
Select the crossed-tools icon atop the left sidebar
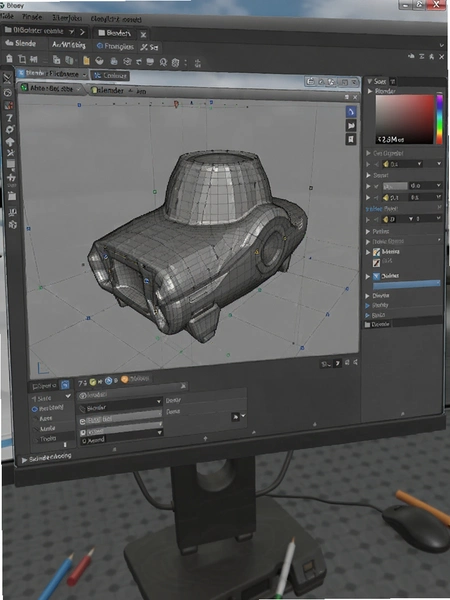click(7, 78)
